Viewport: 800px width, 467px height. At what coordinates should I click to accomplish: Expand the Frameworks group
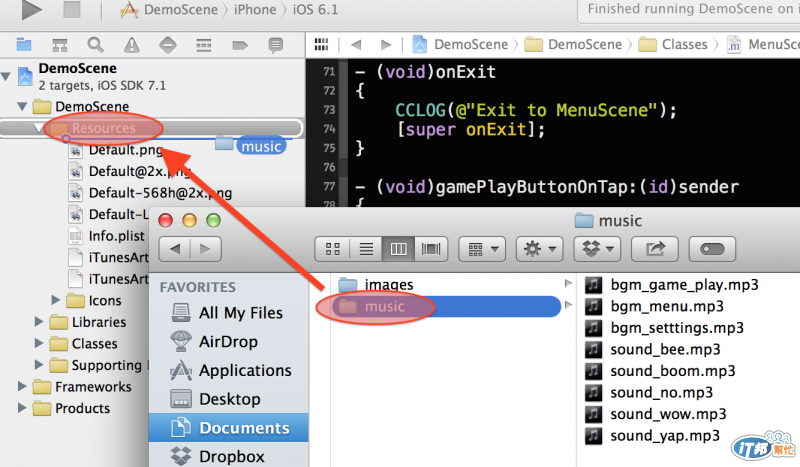click(x=22, y=386)
